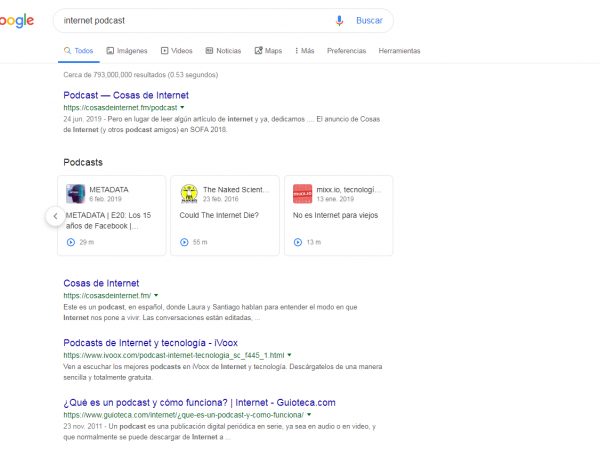Open the Noticias tab

point(223,51)
